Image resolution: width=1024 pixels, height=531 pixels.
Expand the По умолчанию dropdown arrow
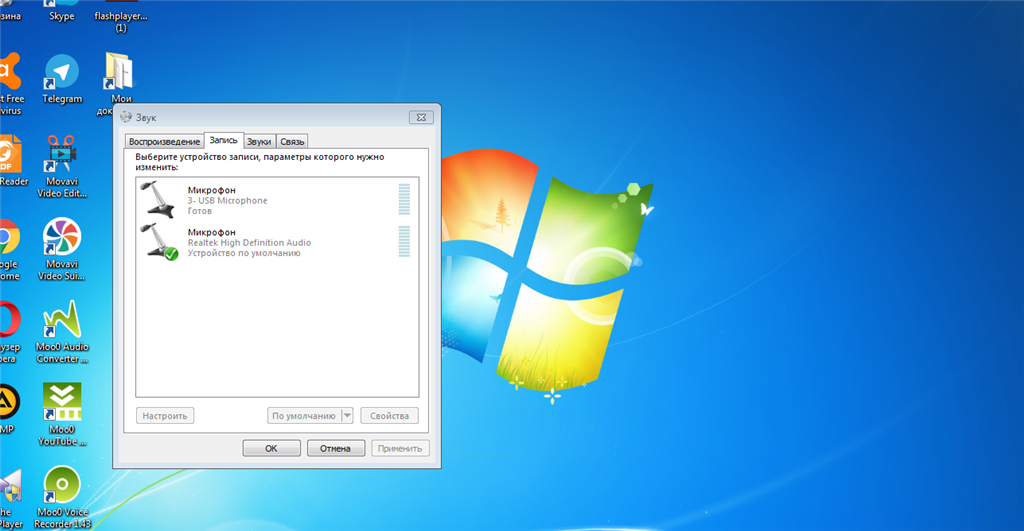347,415
